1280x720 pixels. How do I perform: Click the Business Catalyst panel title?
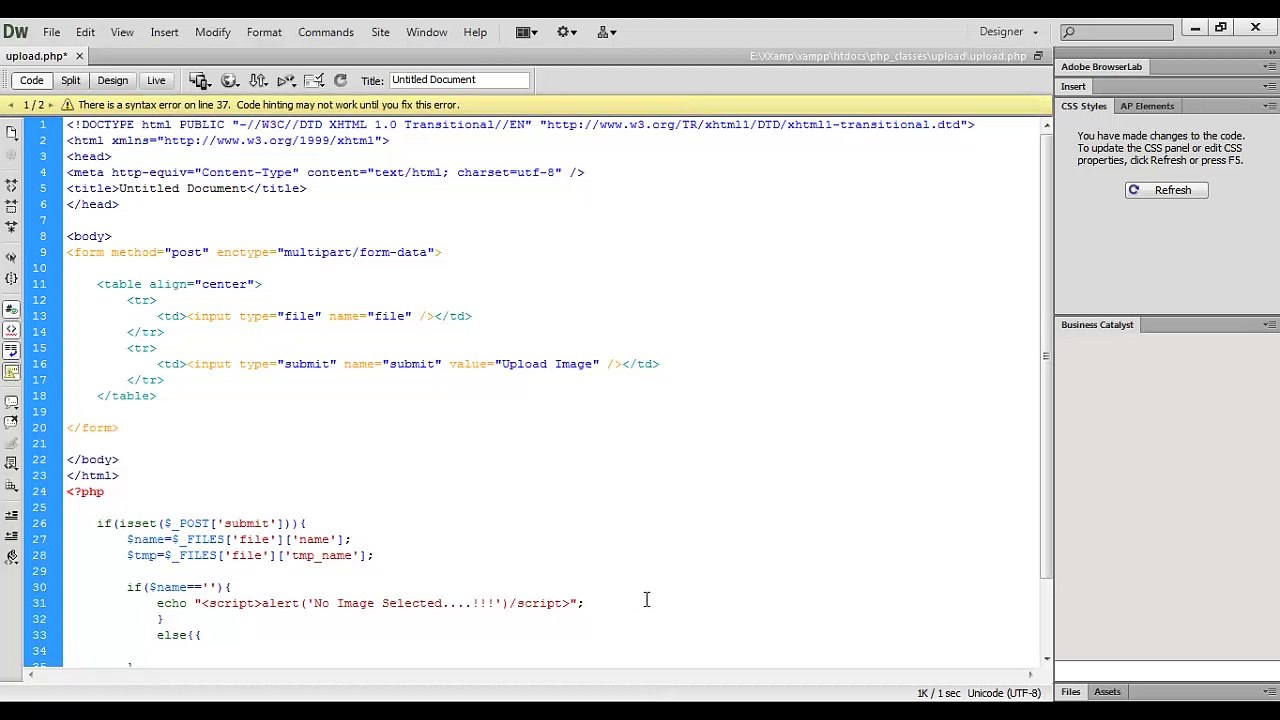click(1097, 325)
